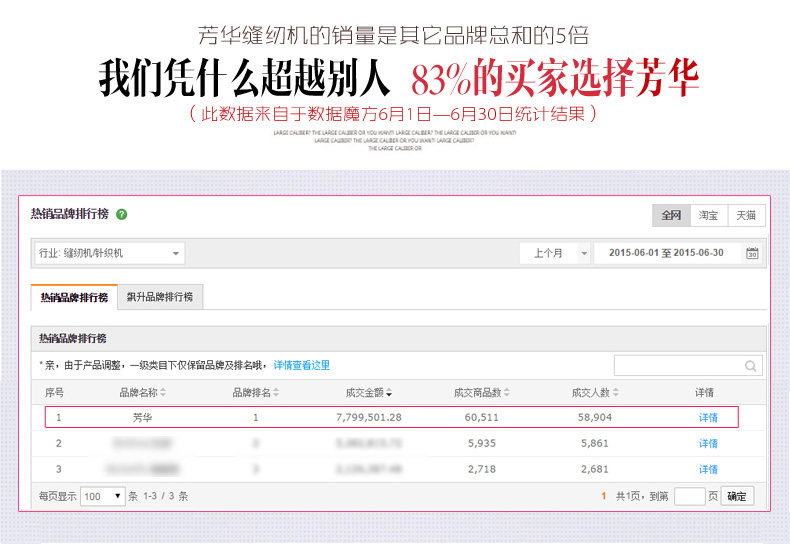Image resolution: width=790 pixels, height=544 pixels.
Task: Open the rows-per-page 100 dropdown
Action: pos(102,496)
